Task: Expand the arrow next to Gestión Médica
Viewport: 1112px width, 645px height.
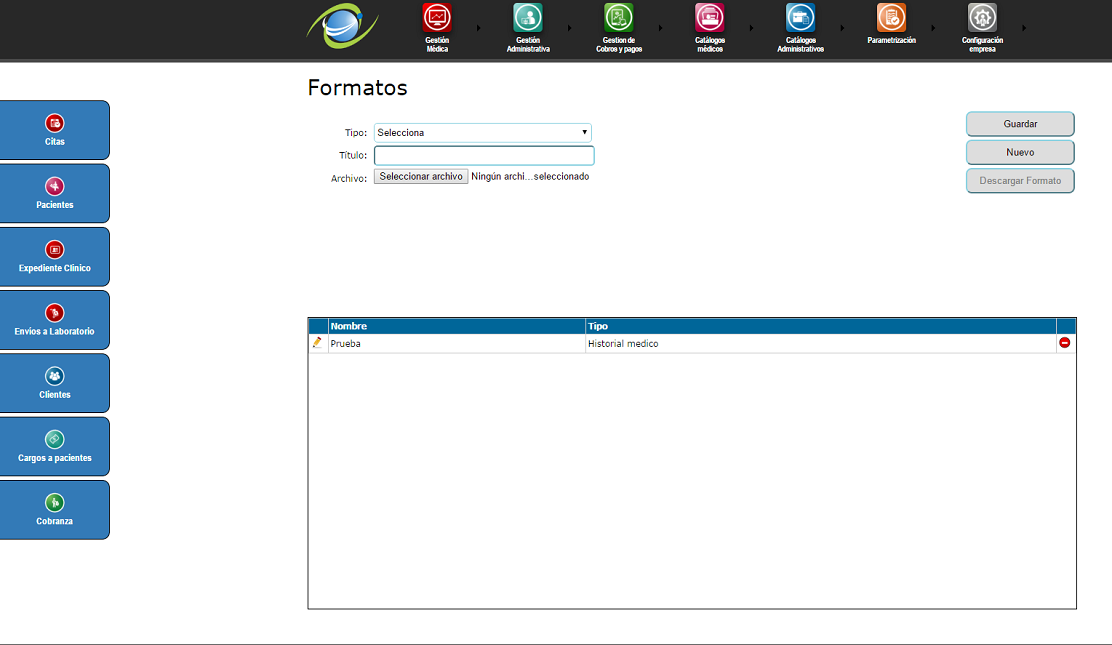Action: click(478, 28)
